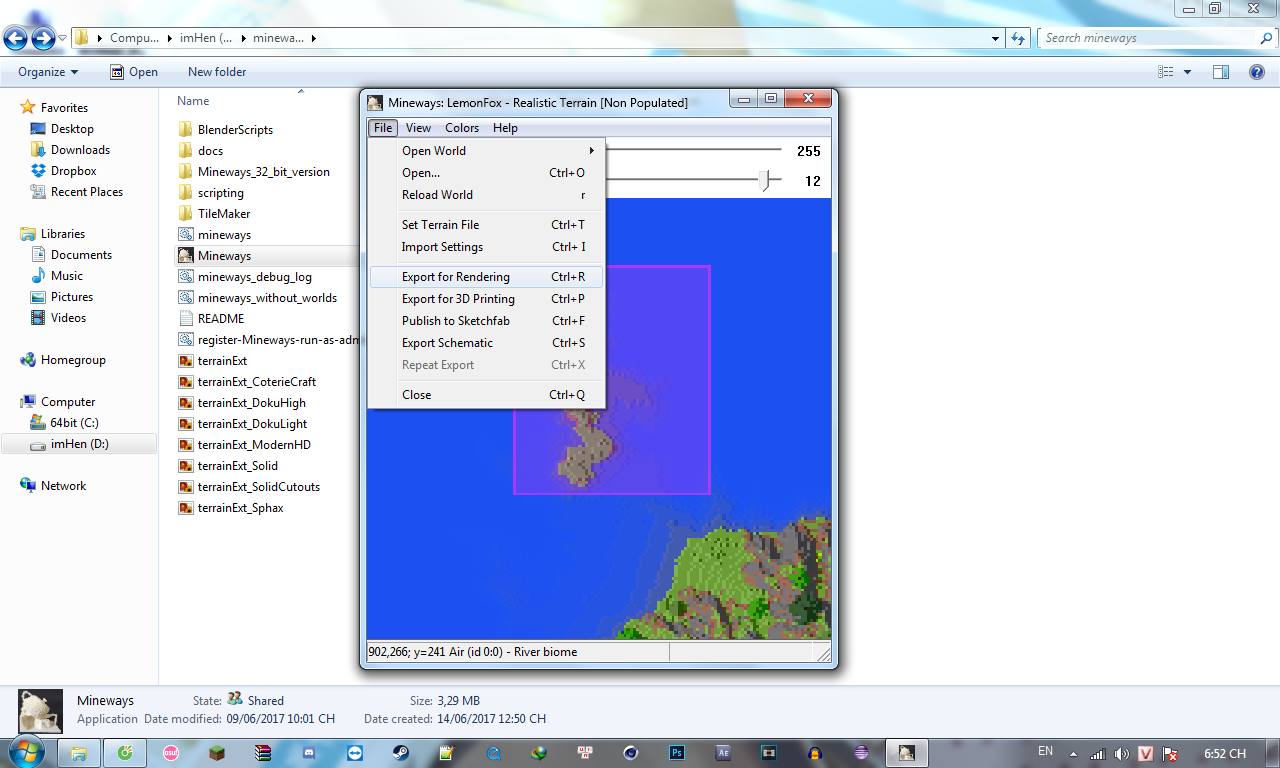The height and width of the screenshot is (768, 1280).
Task: Click the Explorer help question mark icon
Action: point(1257,72)
